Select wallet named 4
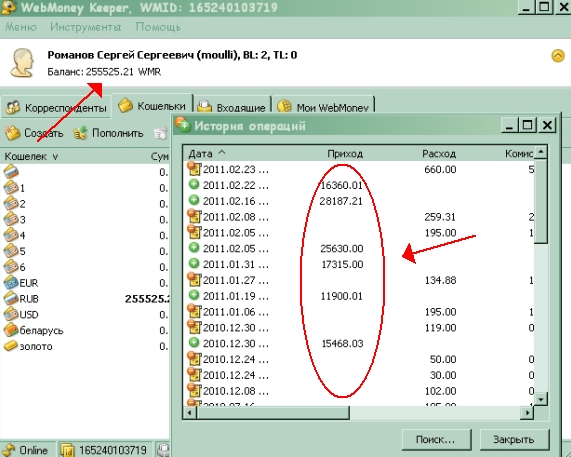 click(x=15, y=235)
